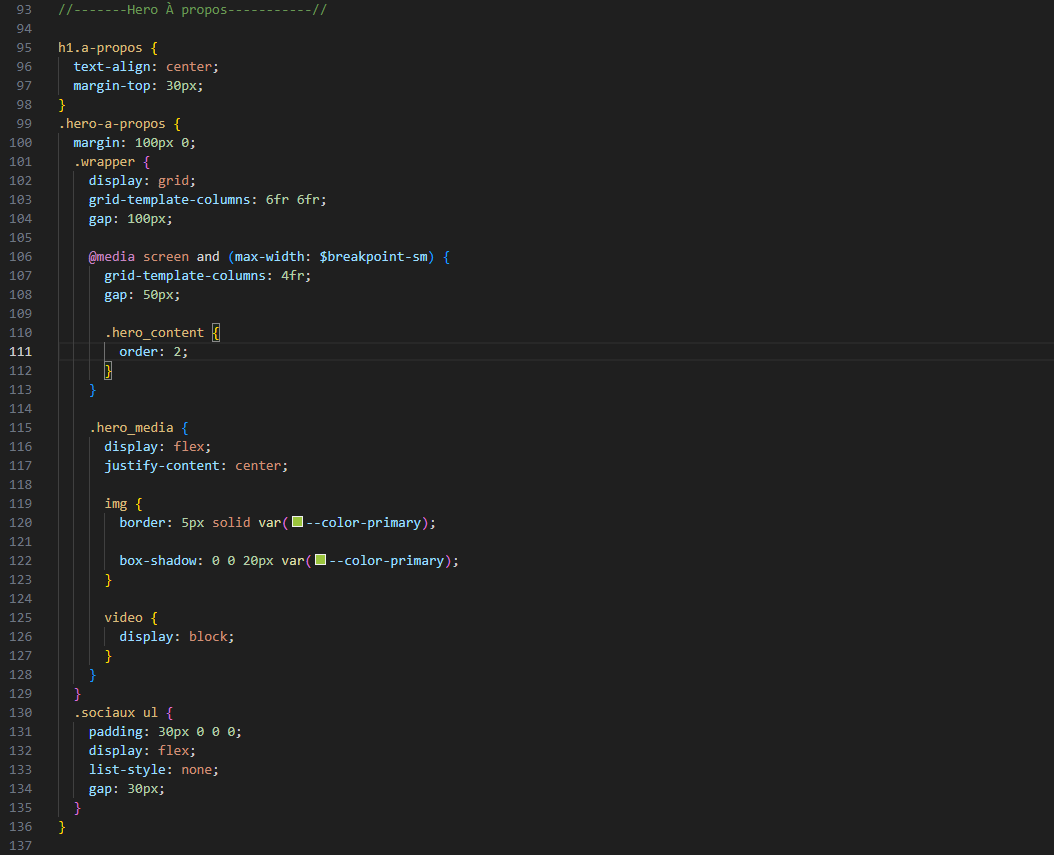Click the @media keyword on line 106

[x=112, y=257]
